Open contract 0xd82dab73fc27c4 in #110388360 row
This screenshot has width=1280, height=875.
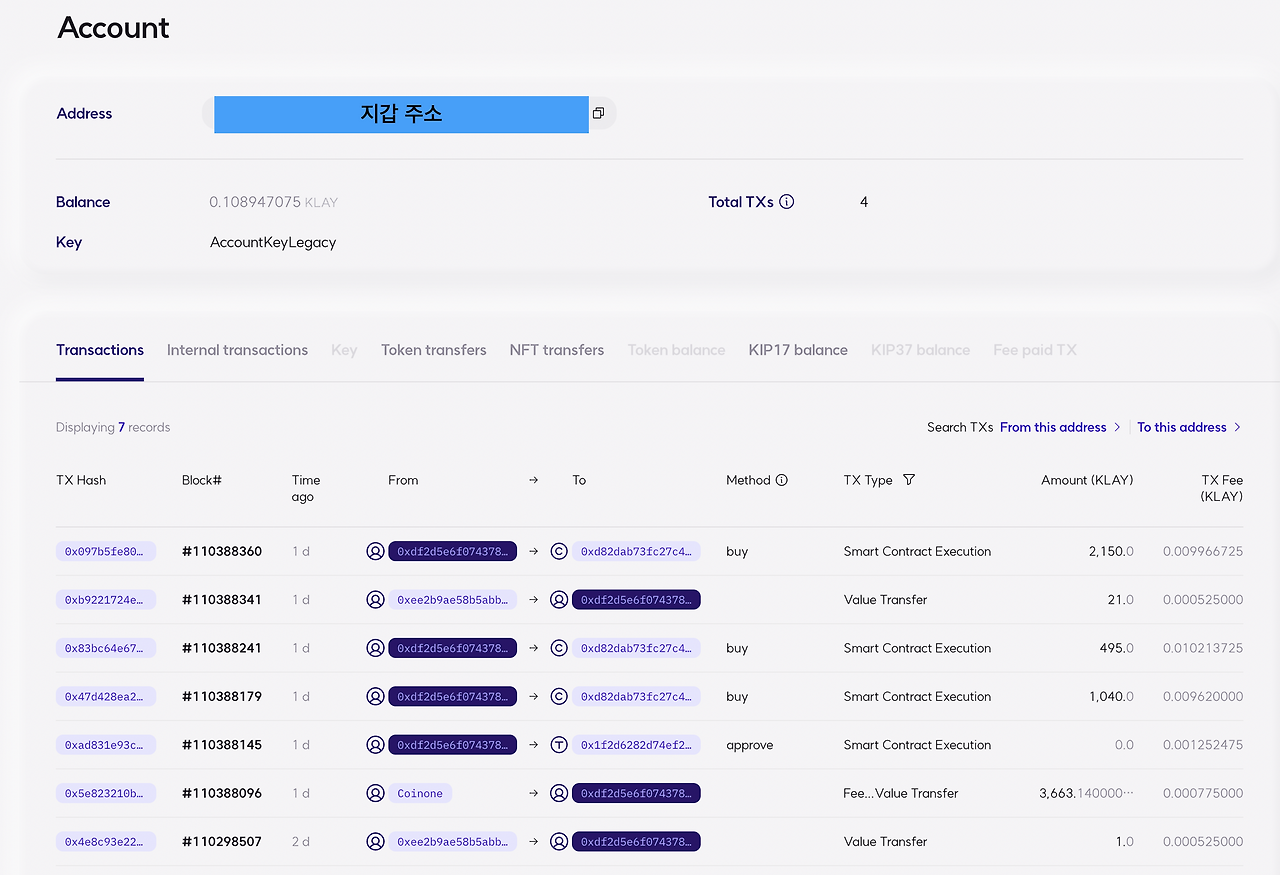pos(636,551)
